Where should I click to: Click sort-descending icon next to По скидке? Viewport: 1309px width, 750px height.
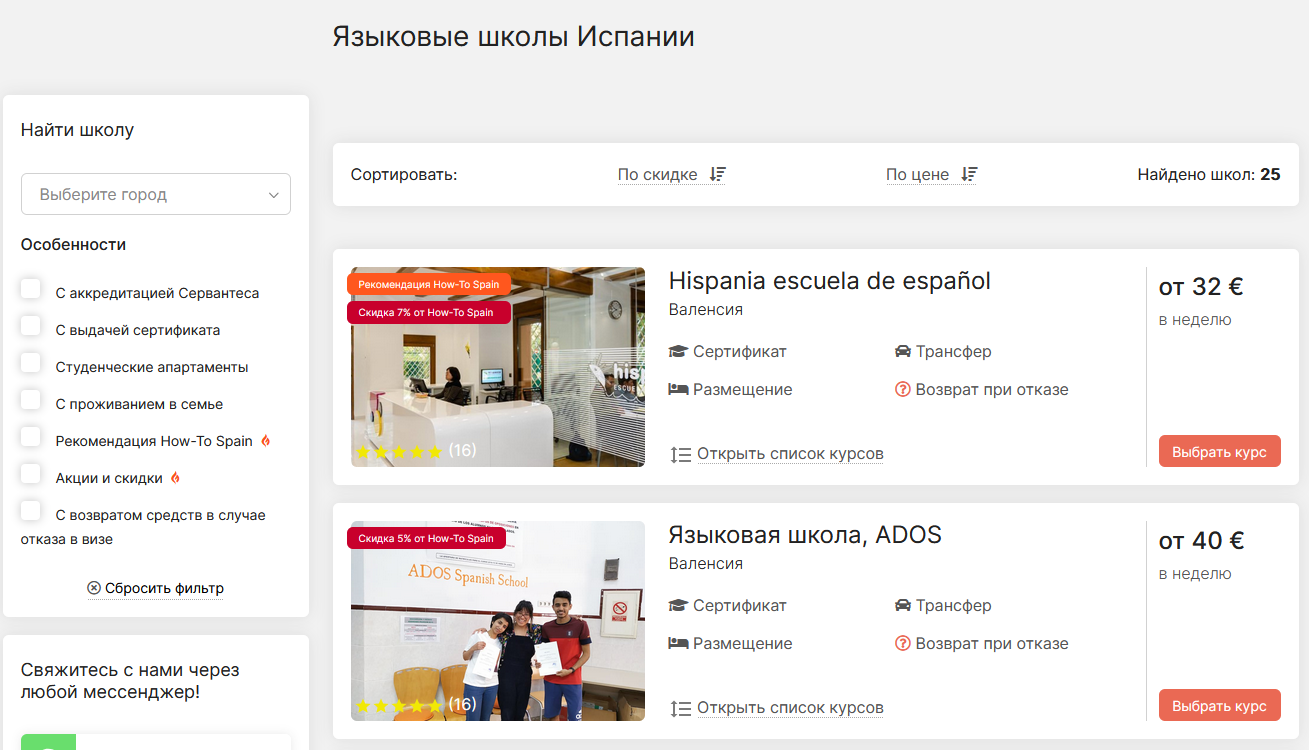[x=717, y=174]
